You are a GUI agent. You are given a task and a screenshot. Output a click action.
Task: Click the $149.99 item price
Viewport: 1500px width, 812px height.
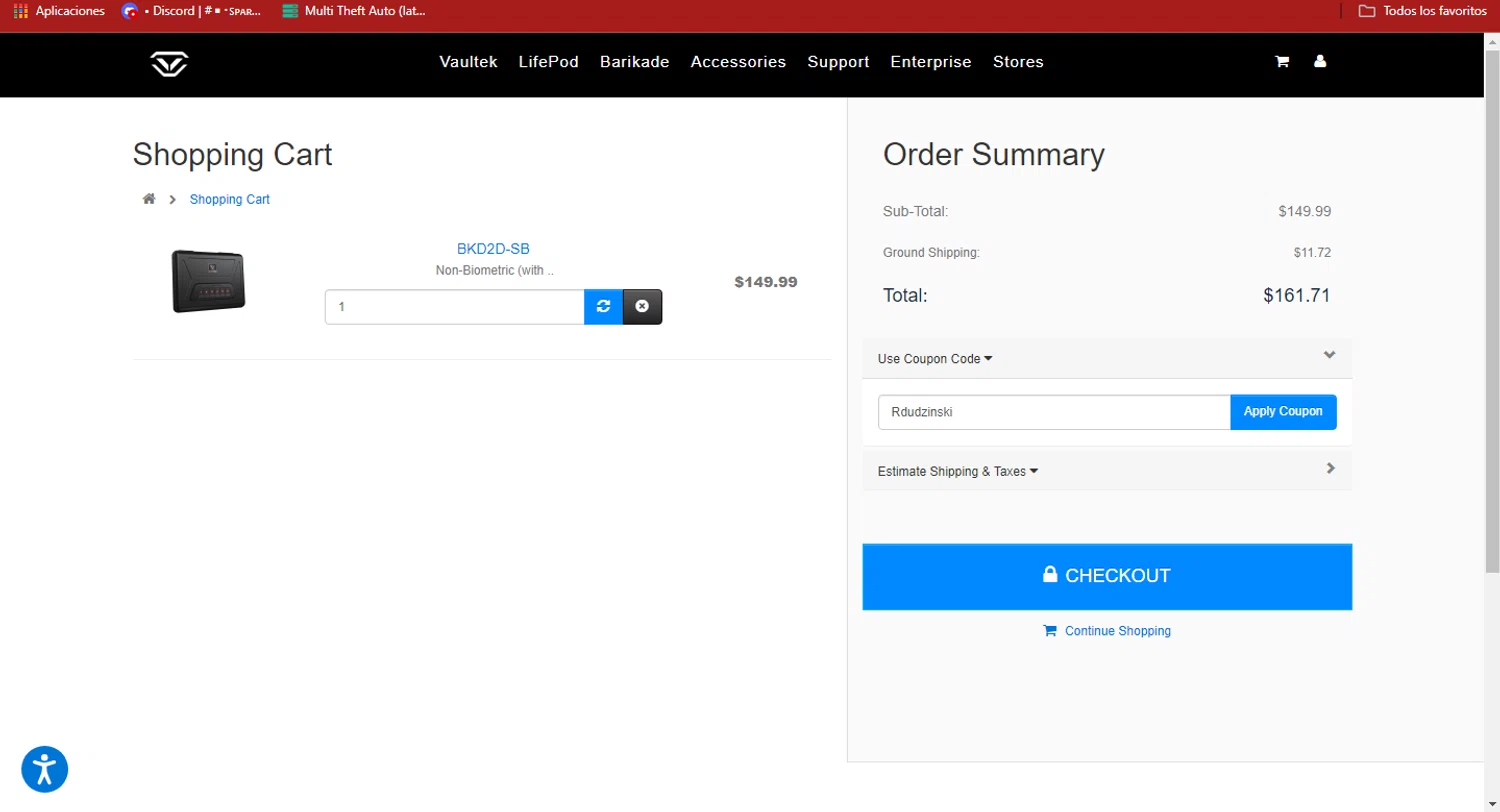click(766, 282)
